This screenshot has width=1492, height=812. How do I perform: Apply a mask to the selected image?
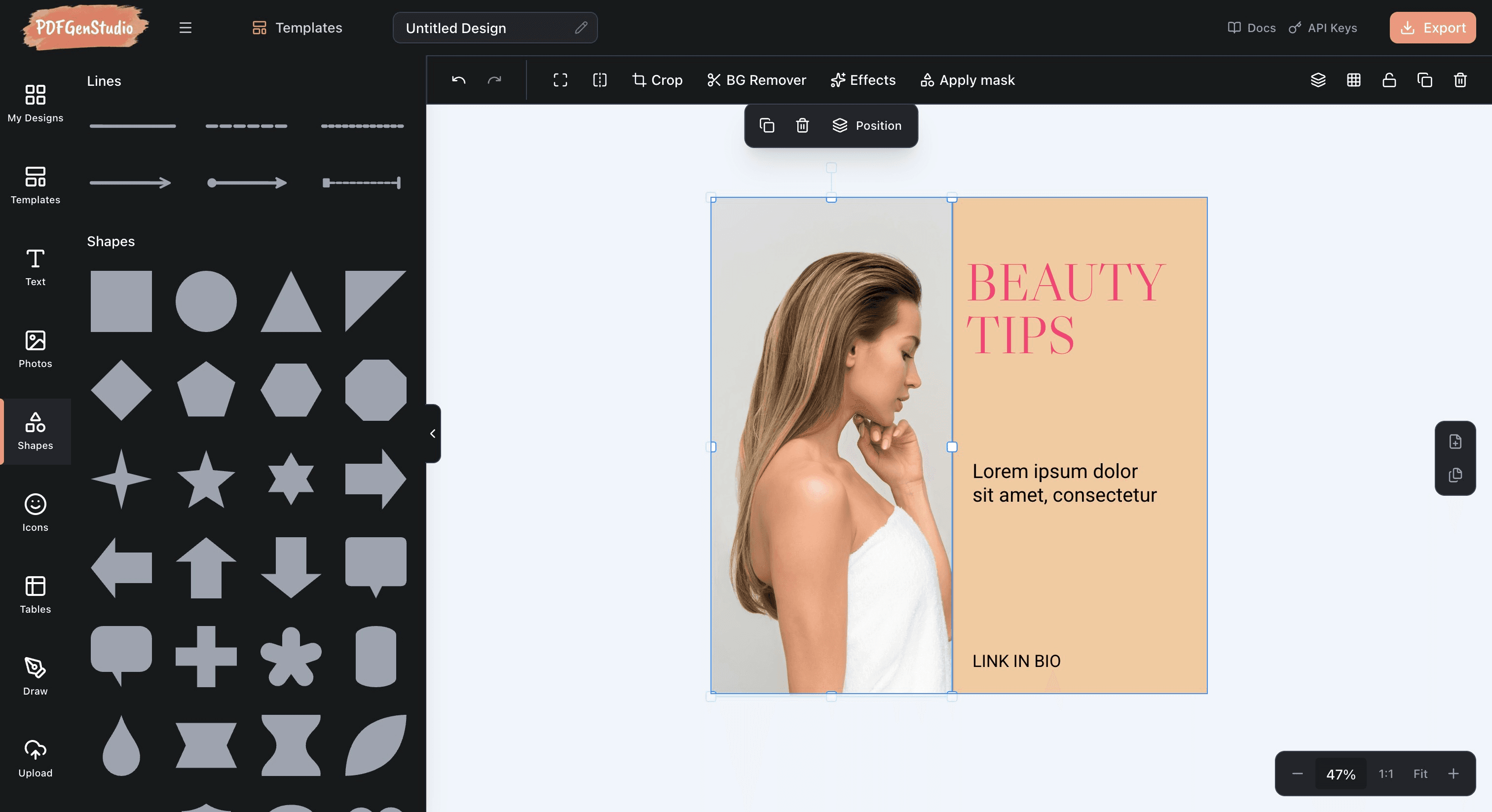click(967, 80)
